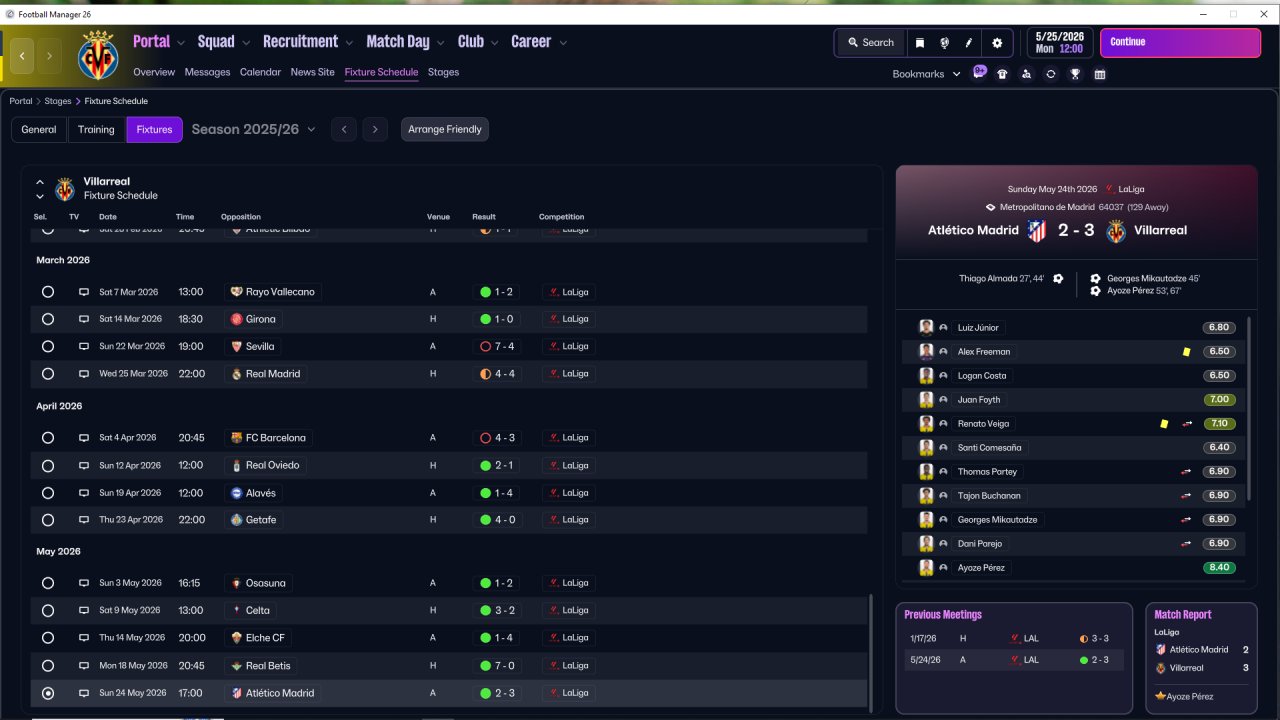
Task: Expand the Career menu dropdown arrow
Action: tap(563, 43)
